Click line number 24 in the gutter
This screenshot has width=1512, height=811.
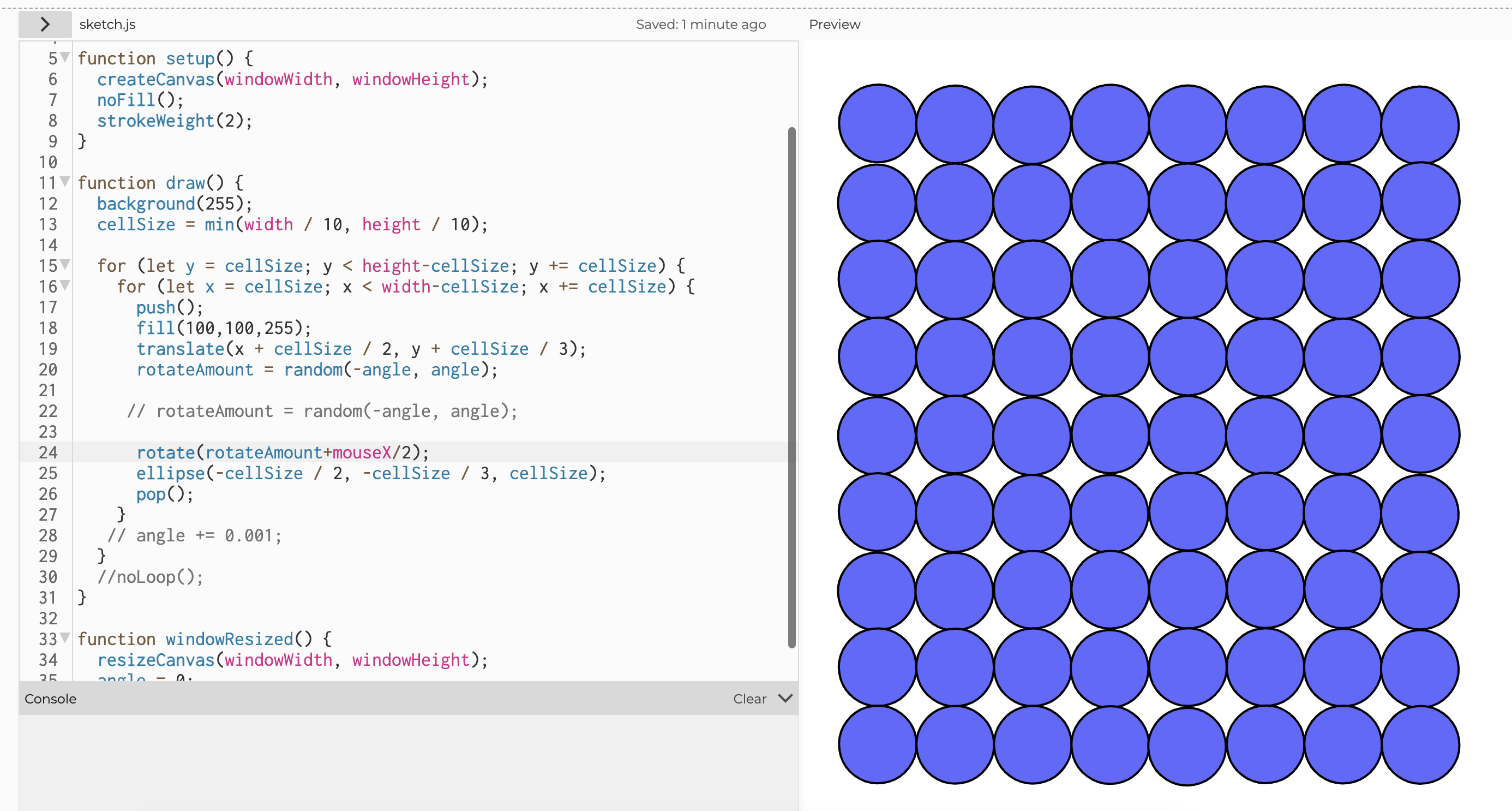pyautogui.click(x=48, y=452)
